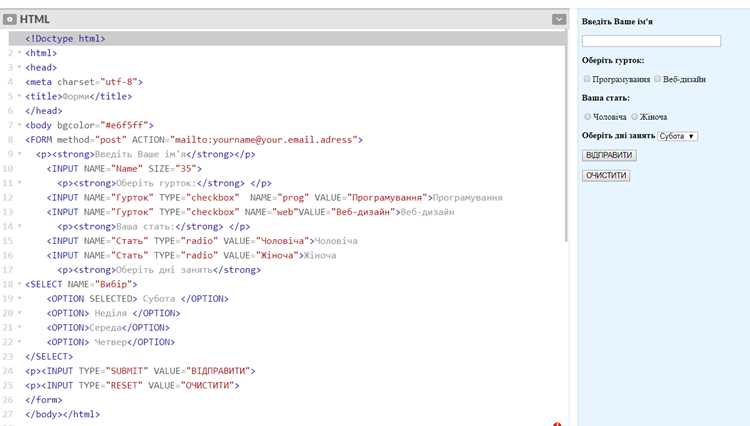Collapse the fold arrow on line 18 SELECT
The width and height of the screenshot is (750, 426).
pos(20,284)
